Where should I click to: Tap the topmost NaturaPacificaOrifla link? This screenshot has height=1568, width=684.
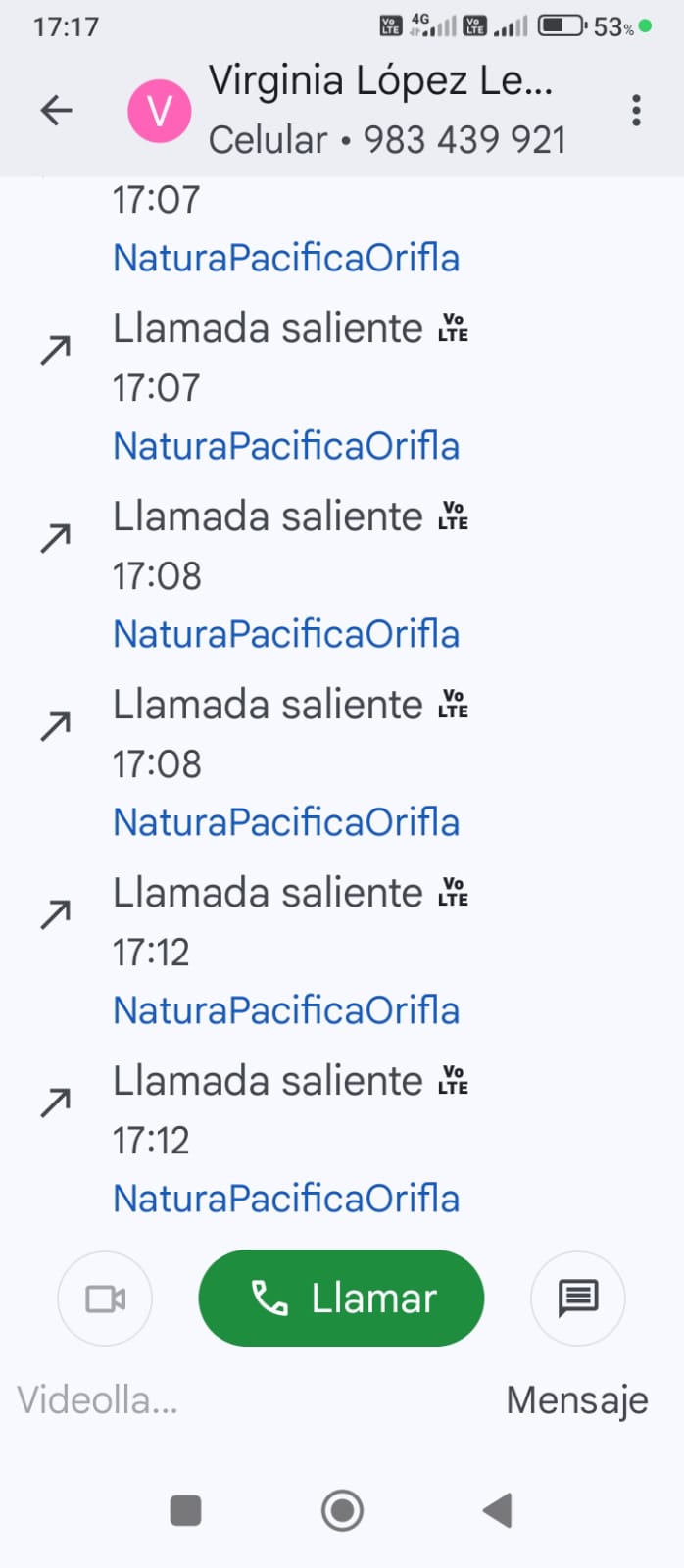tap(286, 258)
